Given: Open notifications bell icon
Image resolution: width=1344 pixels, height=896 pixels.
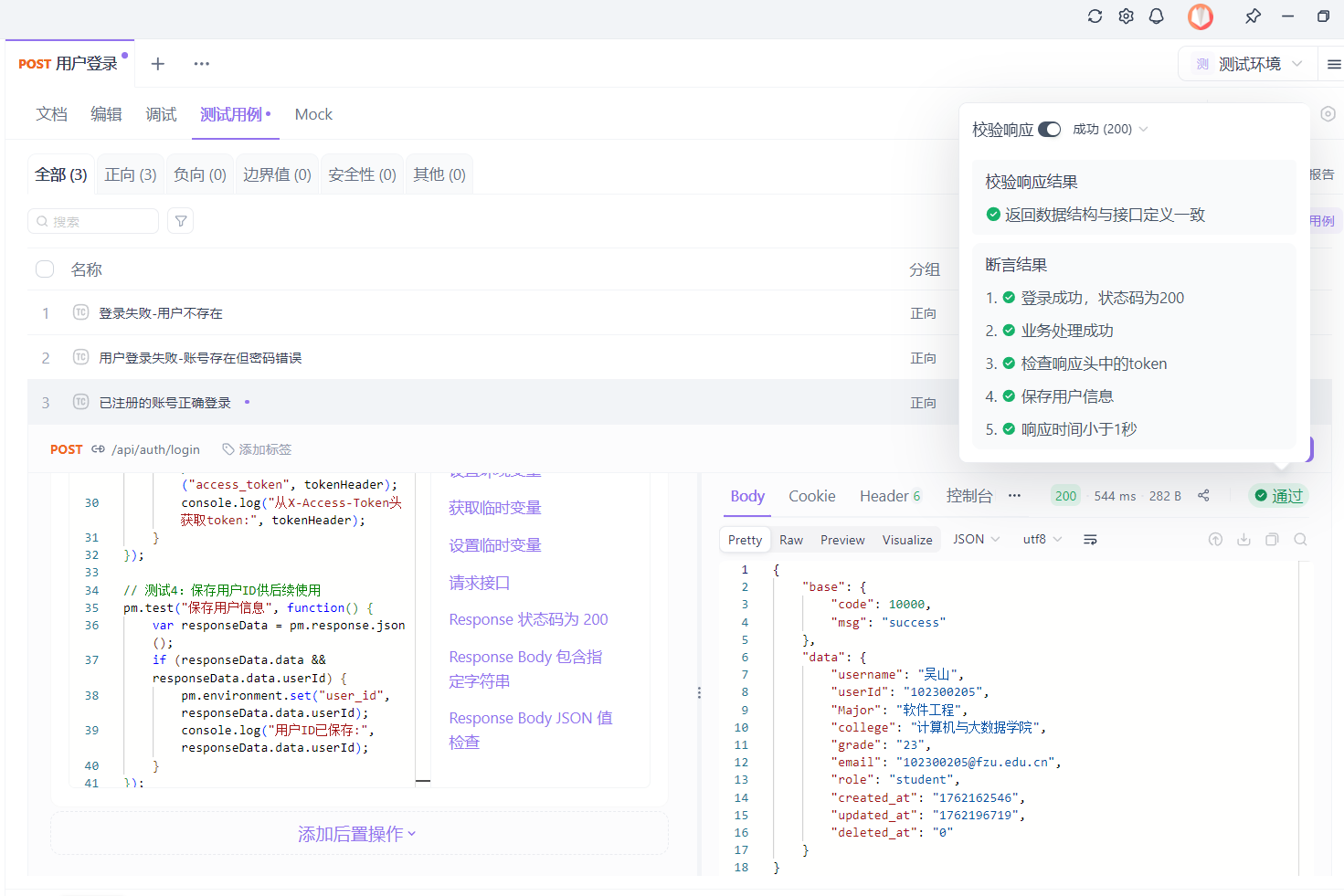Looking at the screenshot, I should click(x=1156, y=16).
